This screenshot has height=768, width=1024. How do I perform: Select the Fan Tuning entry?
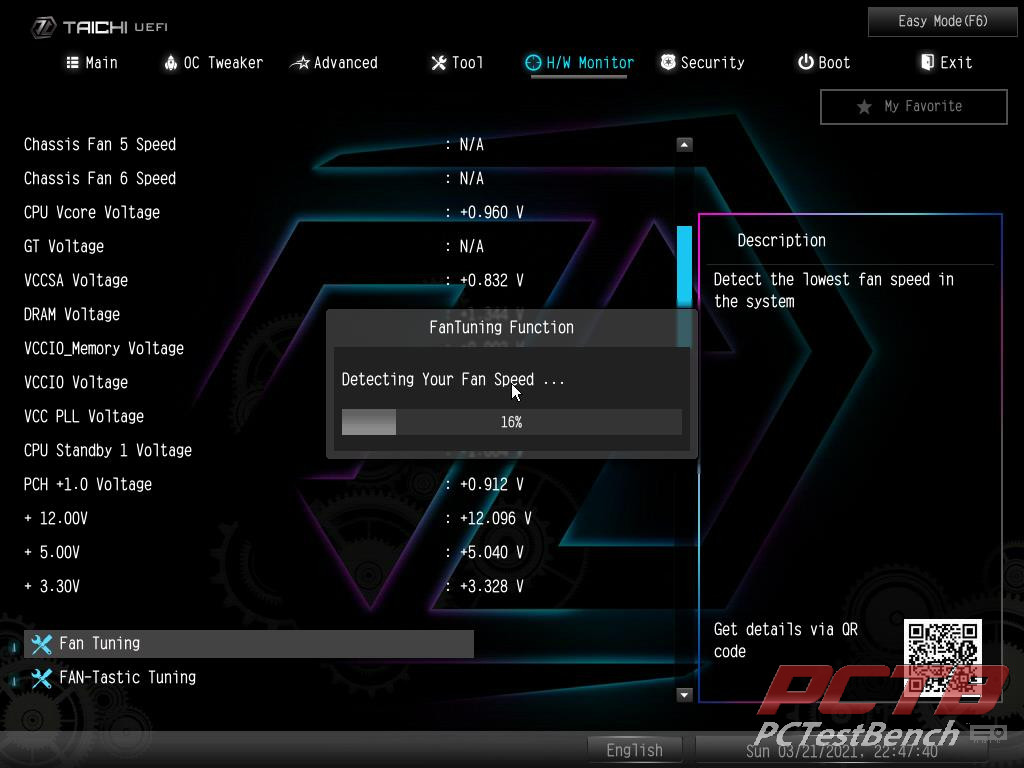coord(249,644)
